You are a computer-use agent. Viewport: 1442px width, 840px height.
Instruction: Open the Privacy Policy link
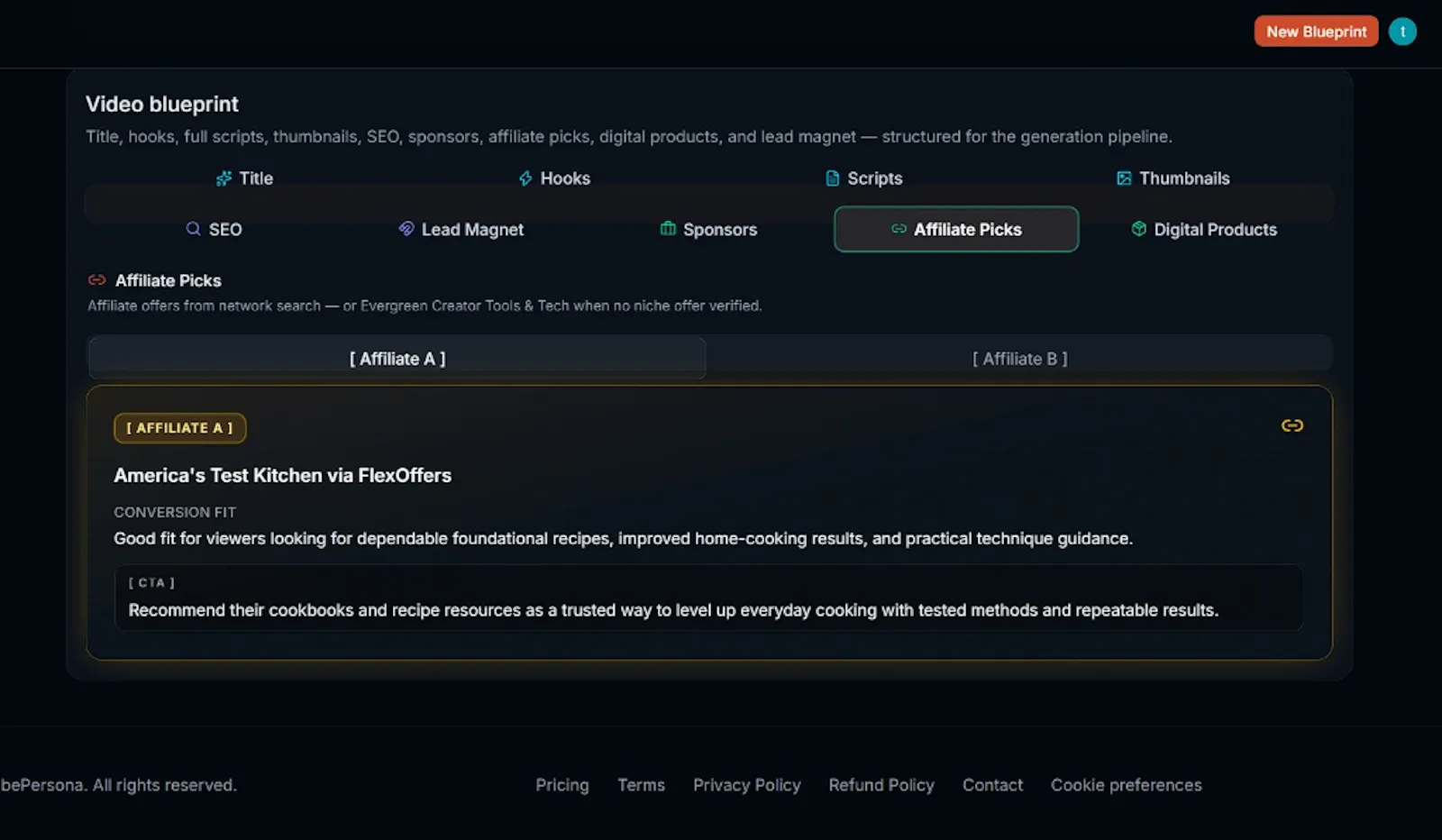[x=747, y=785]
